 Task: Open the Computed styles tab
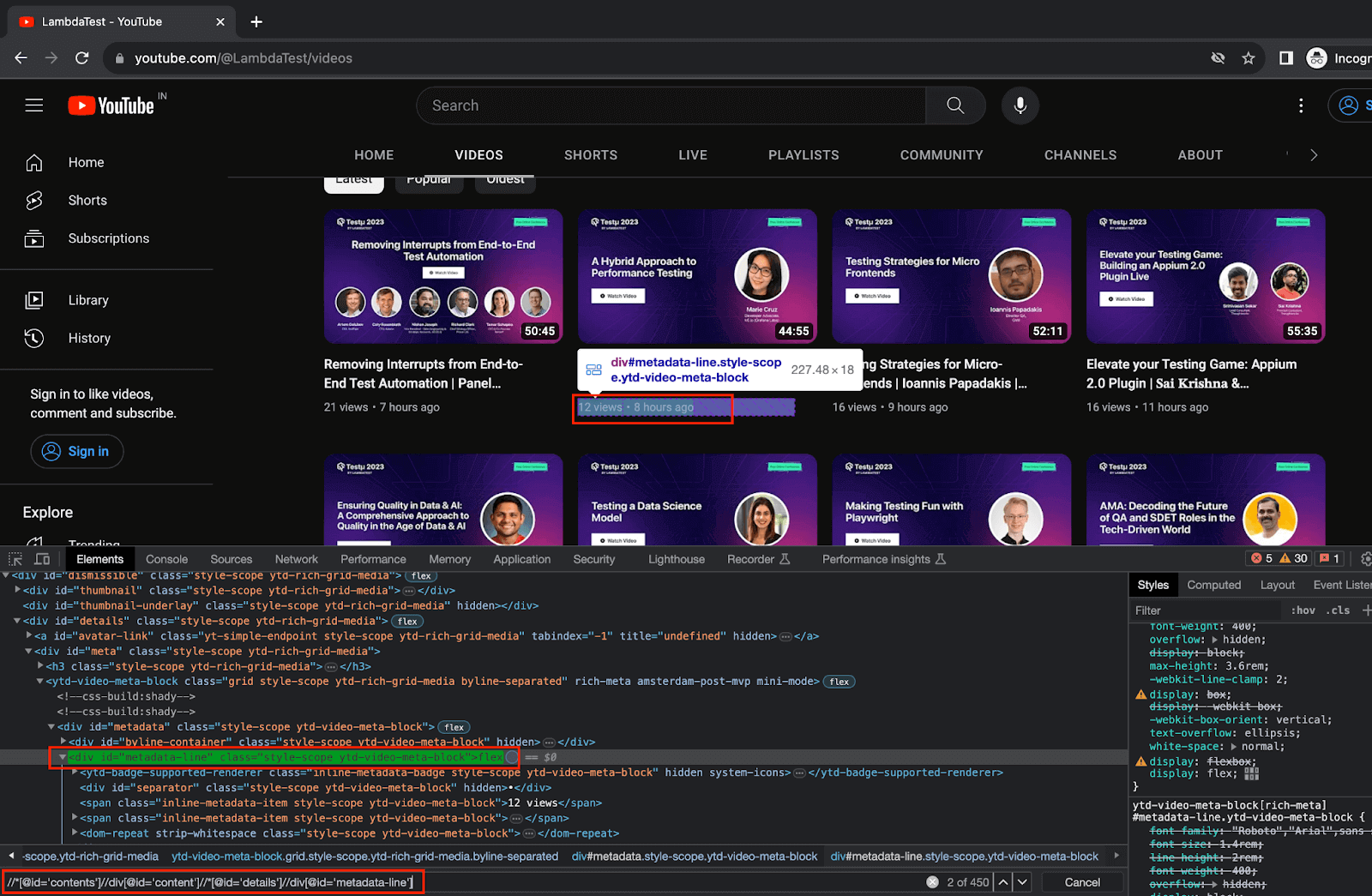[x=1213, y=584]
